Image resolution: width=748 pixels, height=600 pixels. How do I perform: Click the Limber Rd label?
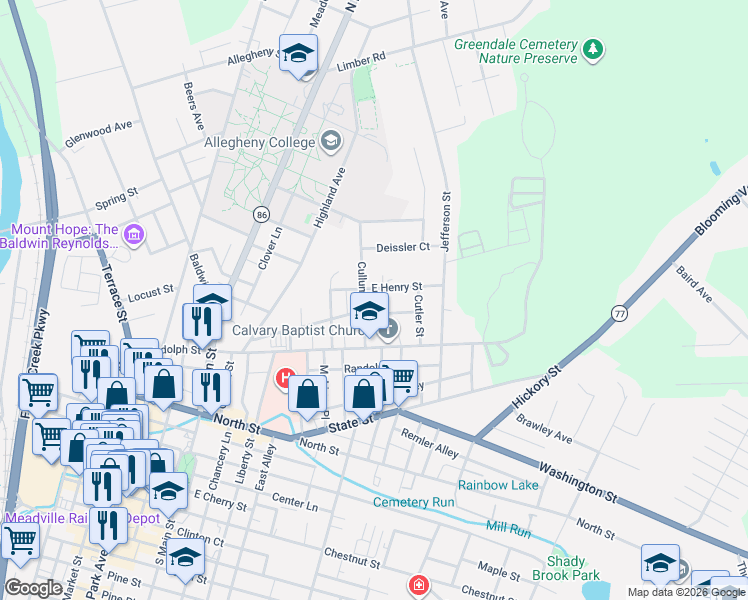coord(361,62)
